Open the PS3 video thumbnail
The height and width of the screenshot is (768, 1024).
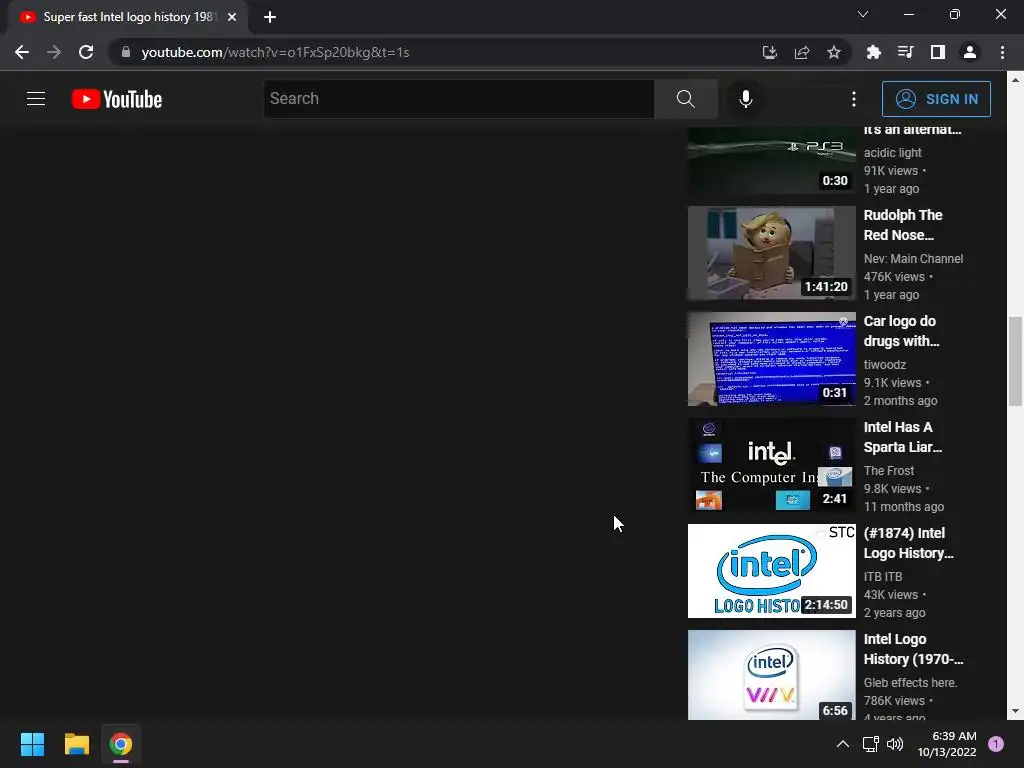coord(772,161)
